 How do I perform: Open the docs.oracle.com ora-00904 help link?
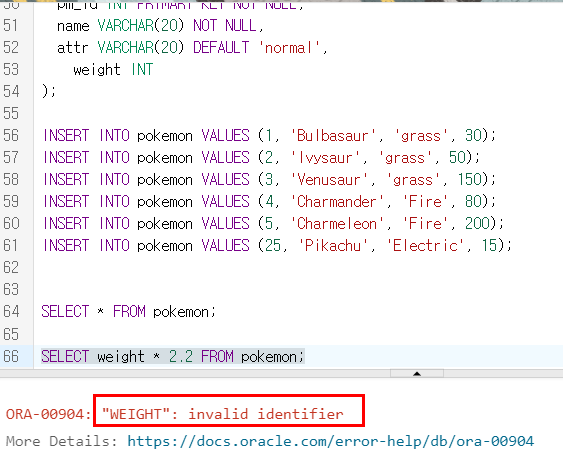coord(330,441)
